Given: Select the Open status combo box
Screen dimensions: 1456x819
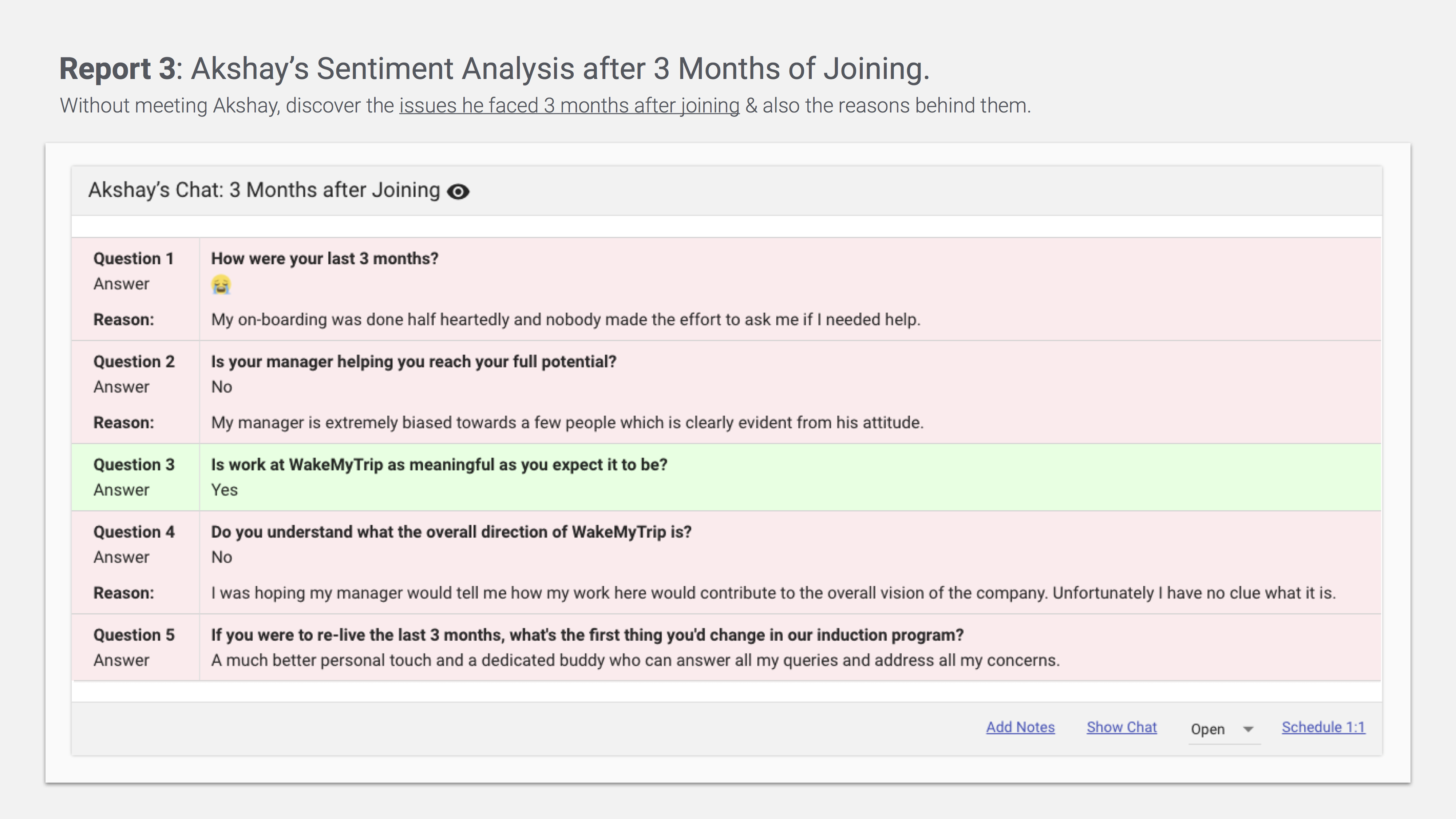Looking at the screenshot, I should tap(1224, 729).
